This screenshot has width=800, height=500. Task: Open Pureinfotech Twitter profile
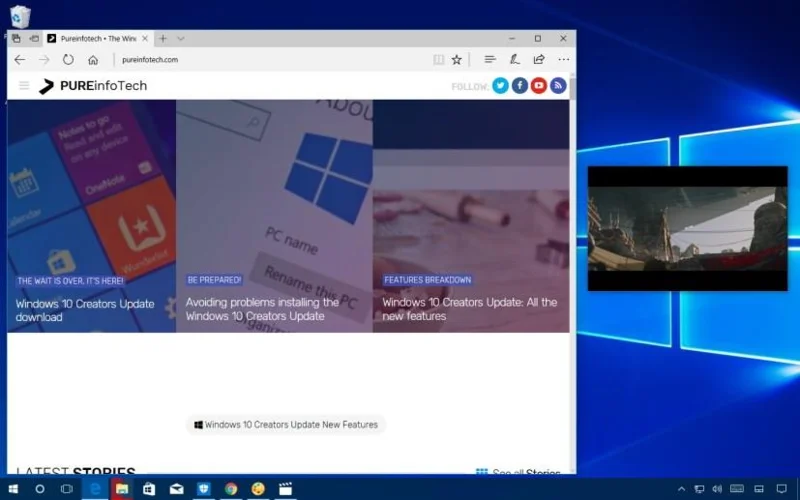pyautogui.click(x=501, y=85)
